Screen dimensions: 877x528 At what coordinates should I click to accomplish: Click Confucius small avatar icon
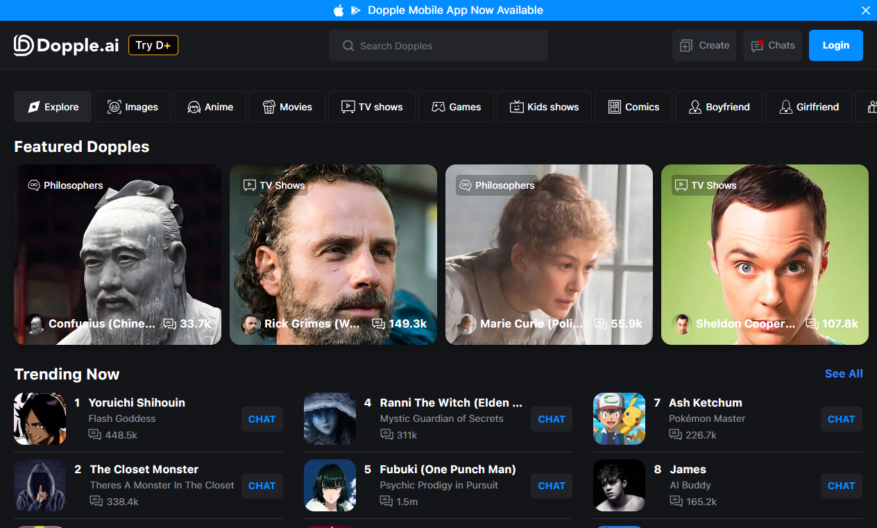click(x=35, y=324)
